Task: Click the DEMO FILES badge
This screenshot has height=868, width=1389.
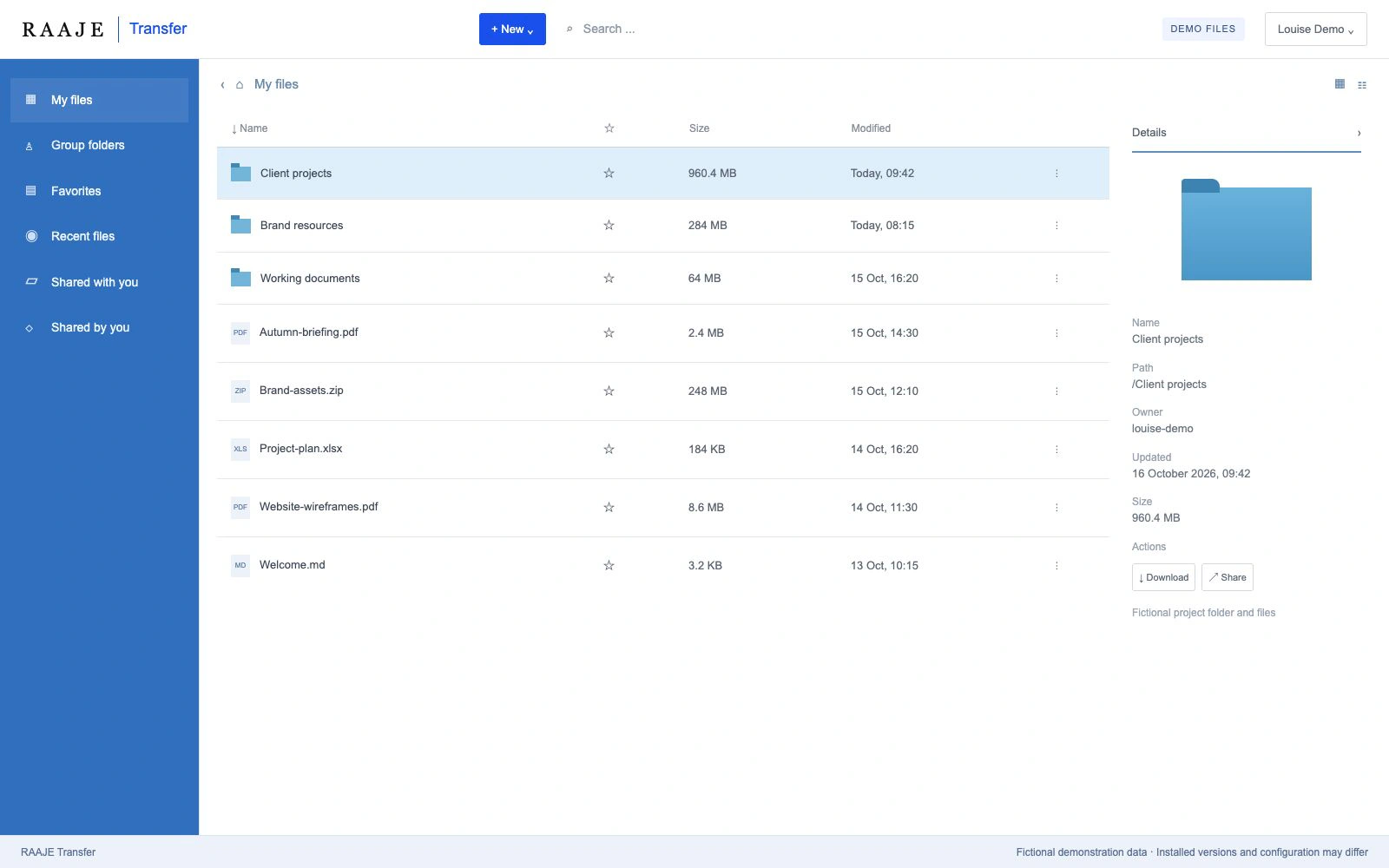Action: point(1203,29)
